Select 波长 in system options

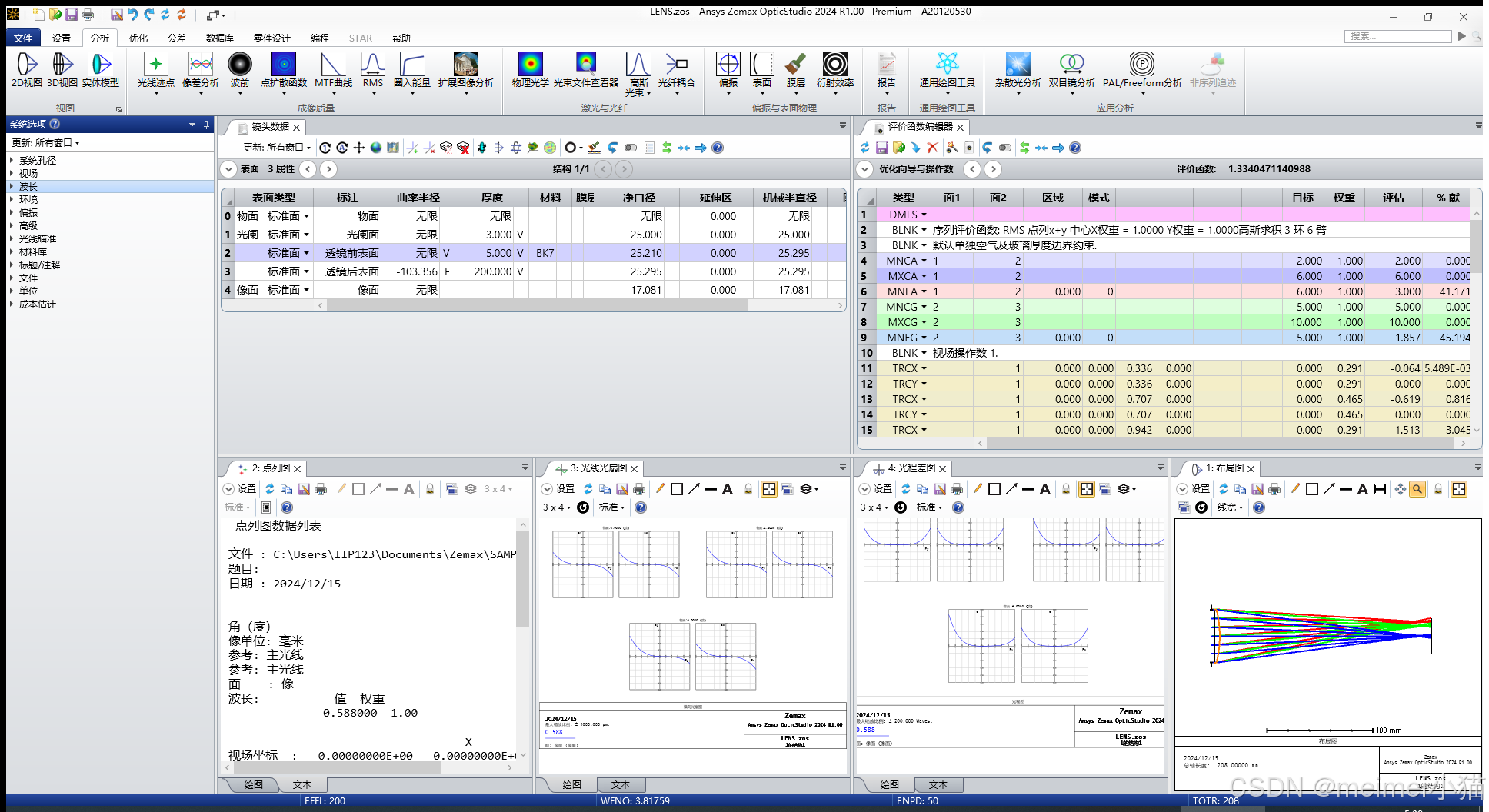(110, 187)
